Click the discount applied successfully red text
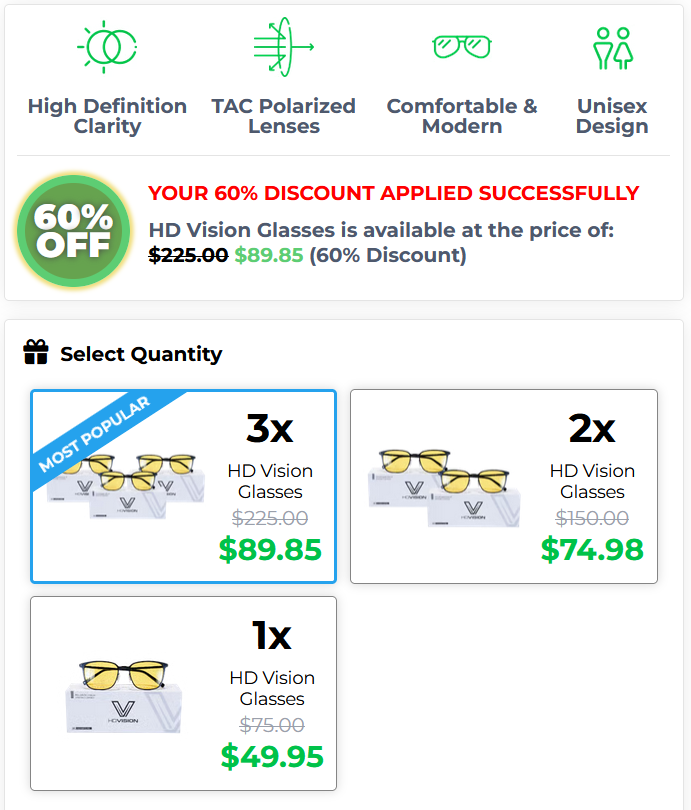 tap(393, 193)
